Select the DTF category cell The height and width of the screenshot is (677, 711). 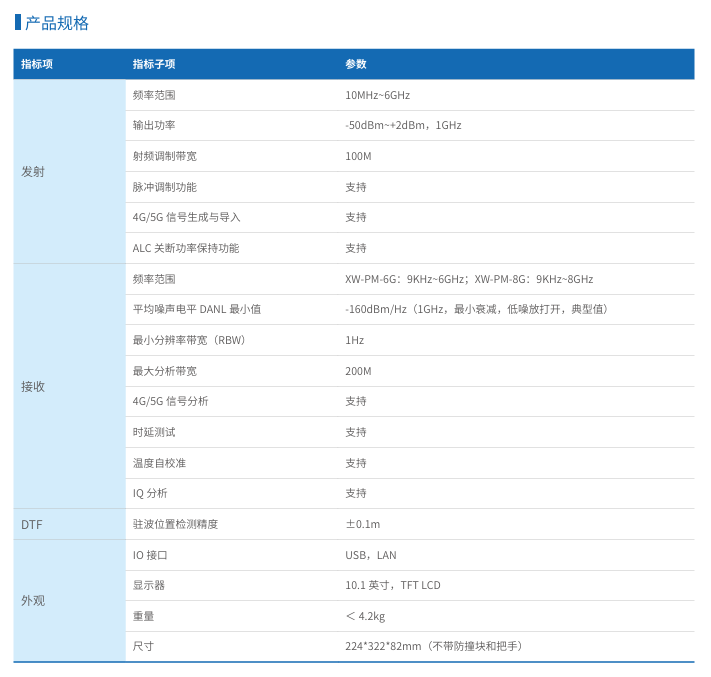(x=32, y=524)
